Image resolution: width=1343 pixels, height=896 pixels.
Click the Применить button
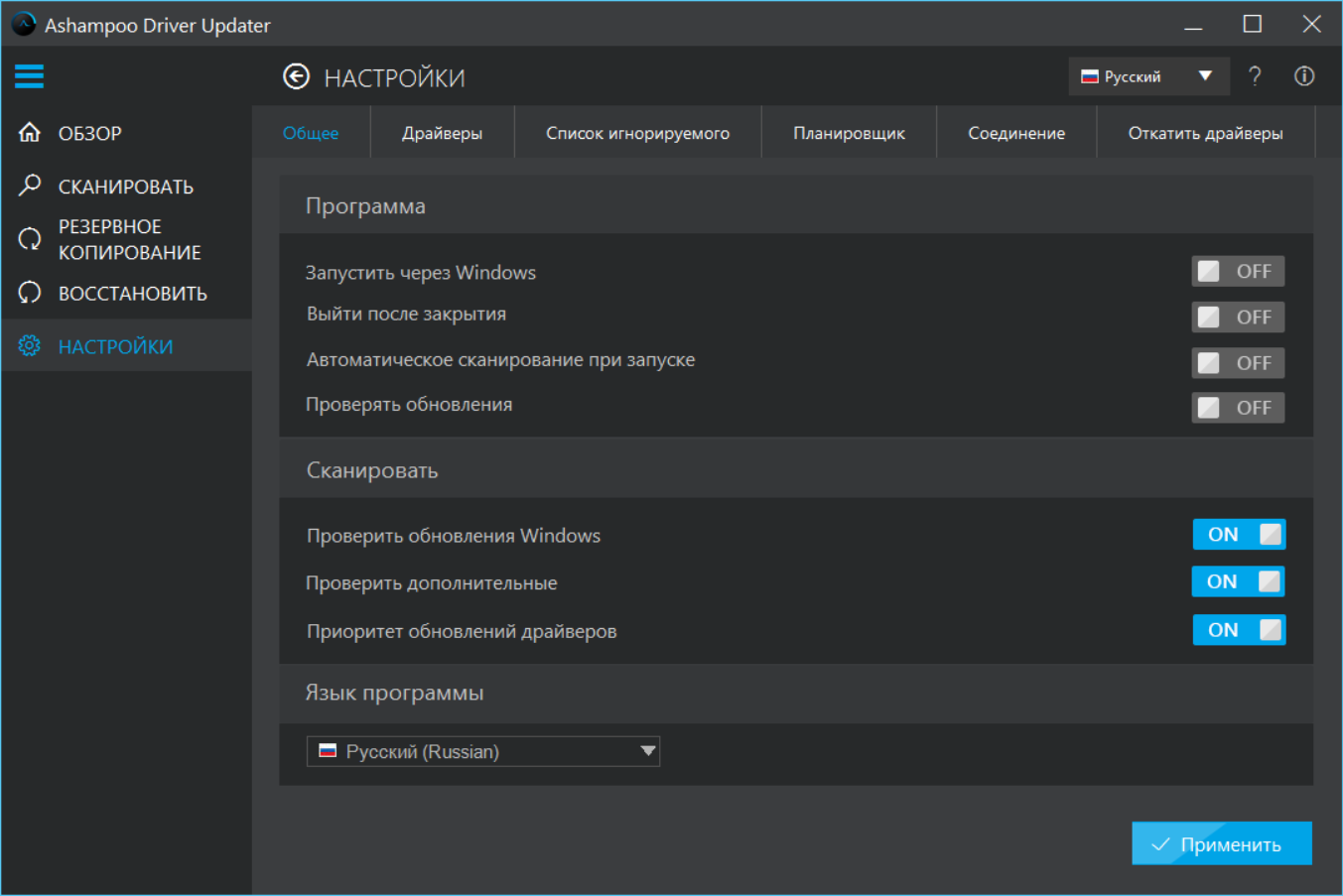[1222, 843]
